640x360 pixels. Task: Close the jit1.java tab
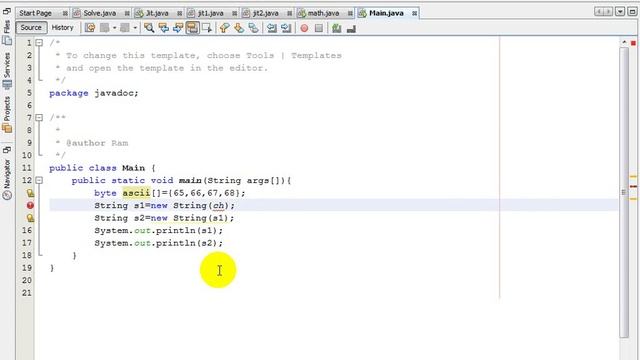234,13
